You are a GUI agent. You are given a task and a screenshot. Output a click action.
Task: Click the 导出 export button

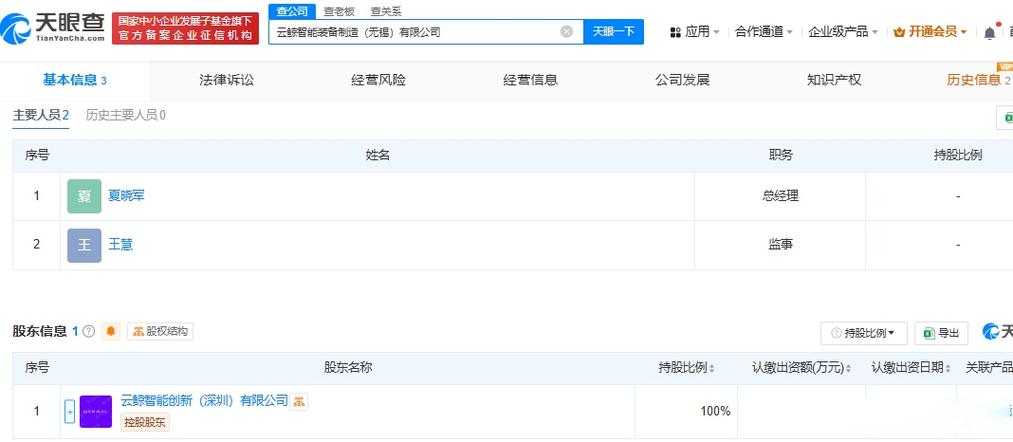click(941, 333)
